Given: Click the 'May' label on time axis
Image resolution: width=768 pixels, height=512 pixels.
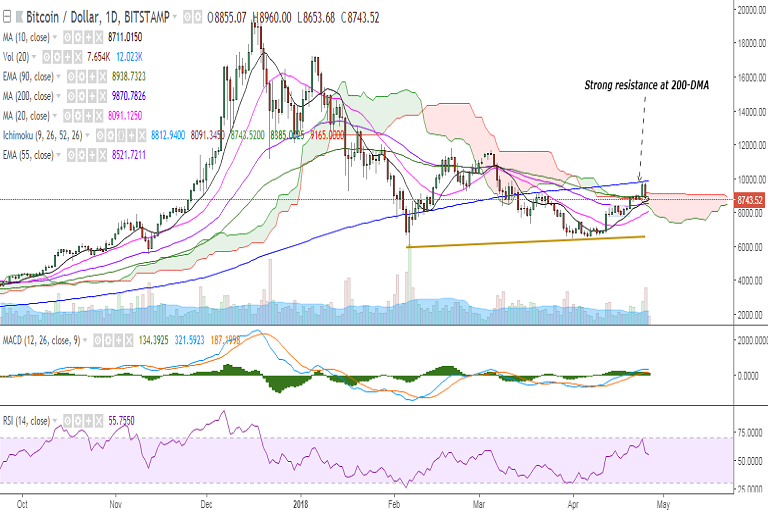Looking at the screenshot, I should (663, 504).
